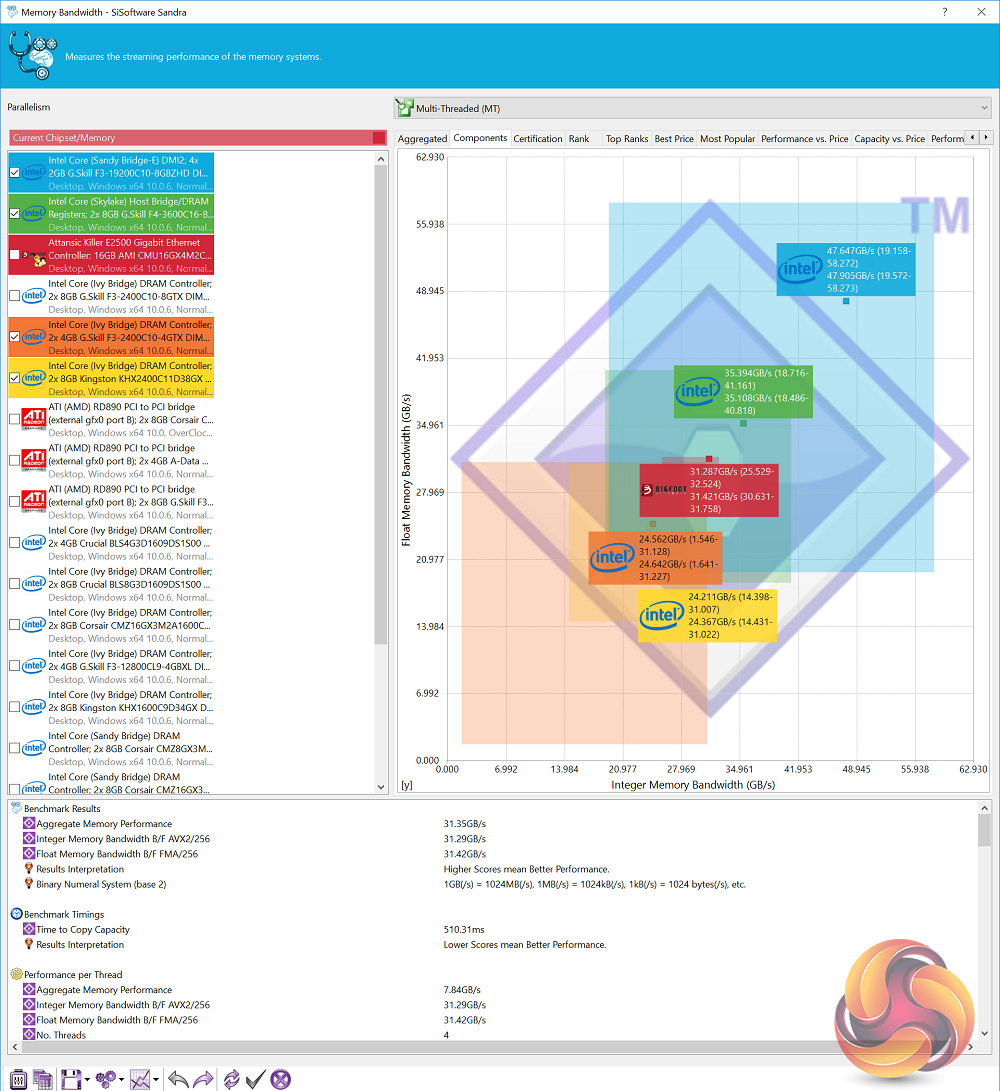1000x1091 pixels.
Task: Uncheck the Sandy Bridge-E DMI2 entry checkbox
Action: 15,173
